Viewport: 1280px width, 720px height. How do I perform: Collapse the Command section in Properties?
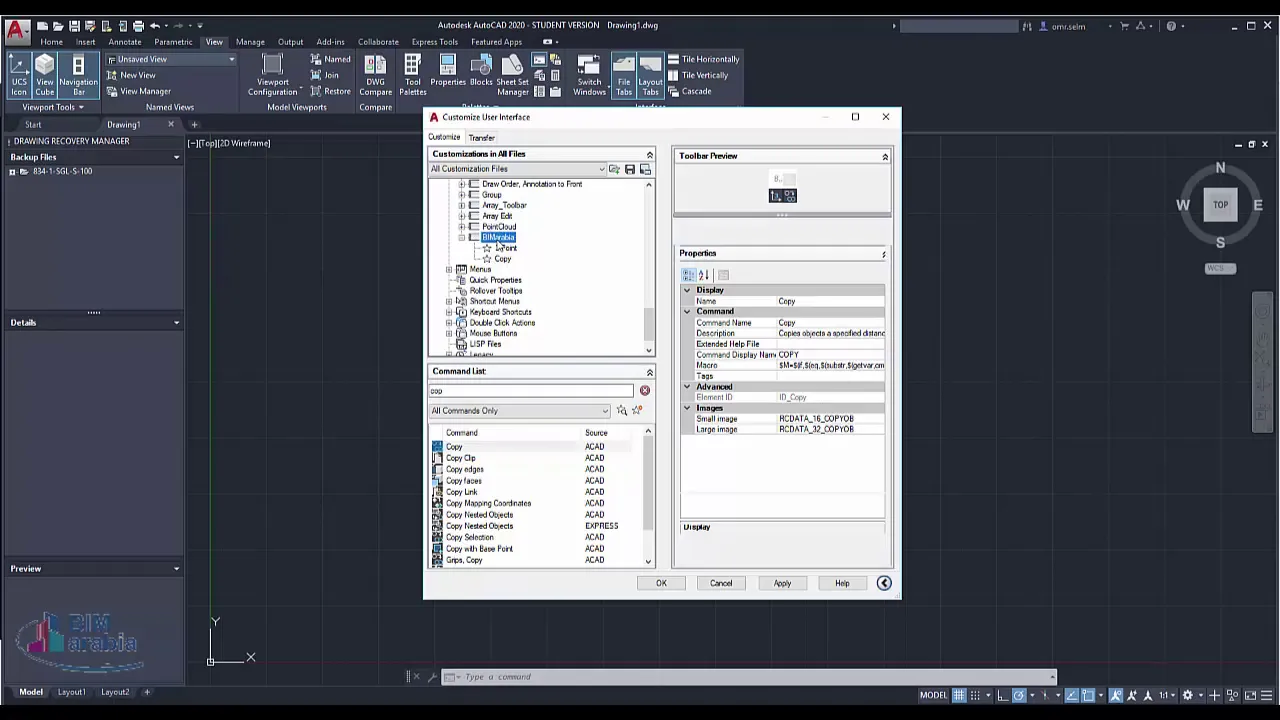(x=687, y=312)
